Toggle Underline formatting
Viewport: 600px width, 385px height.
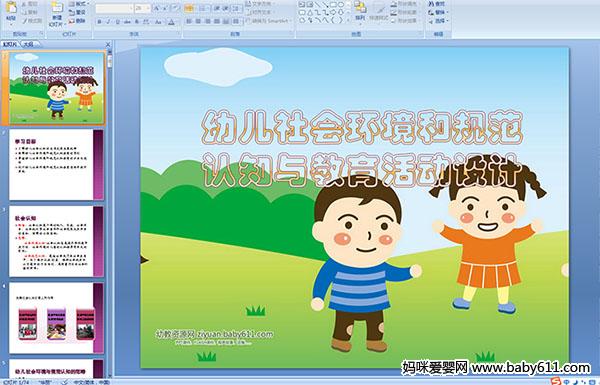[x=117, y=22]
